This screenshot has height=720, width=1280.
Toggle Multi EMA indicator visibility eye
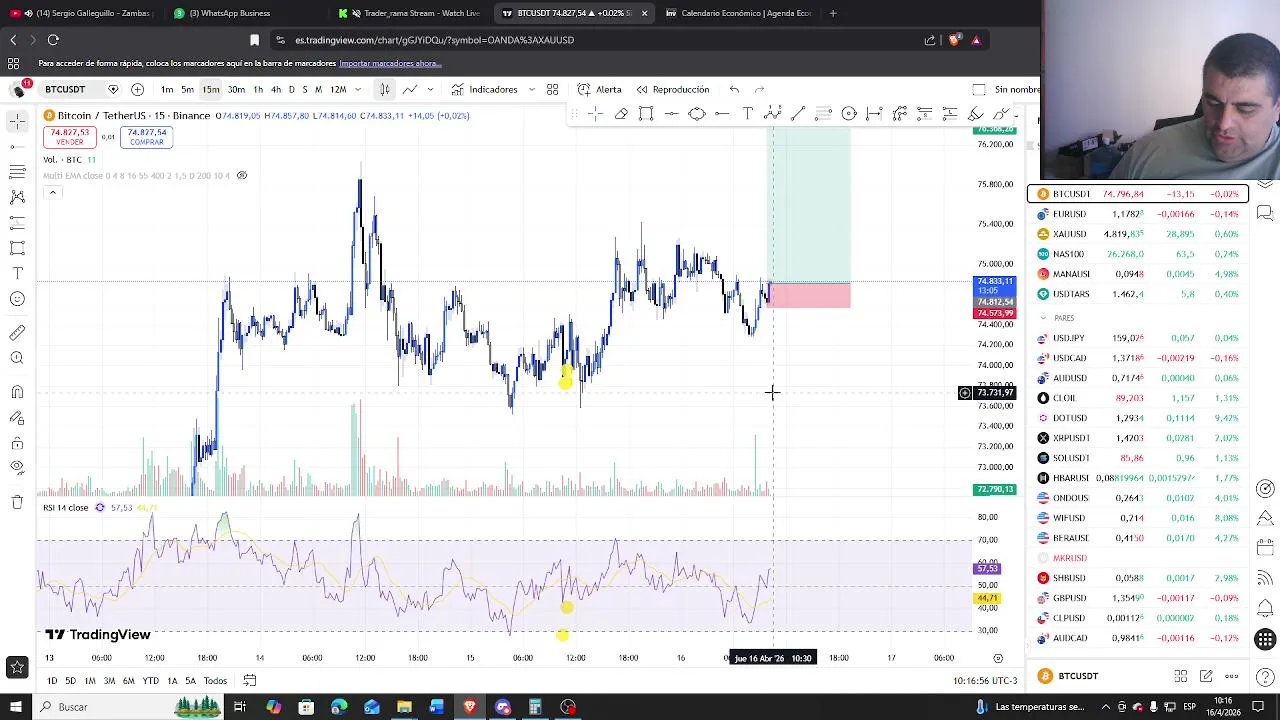241,176
